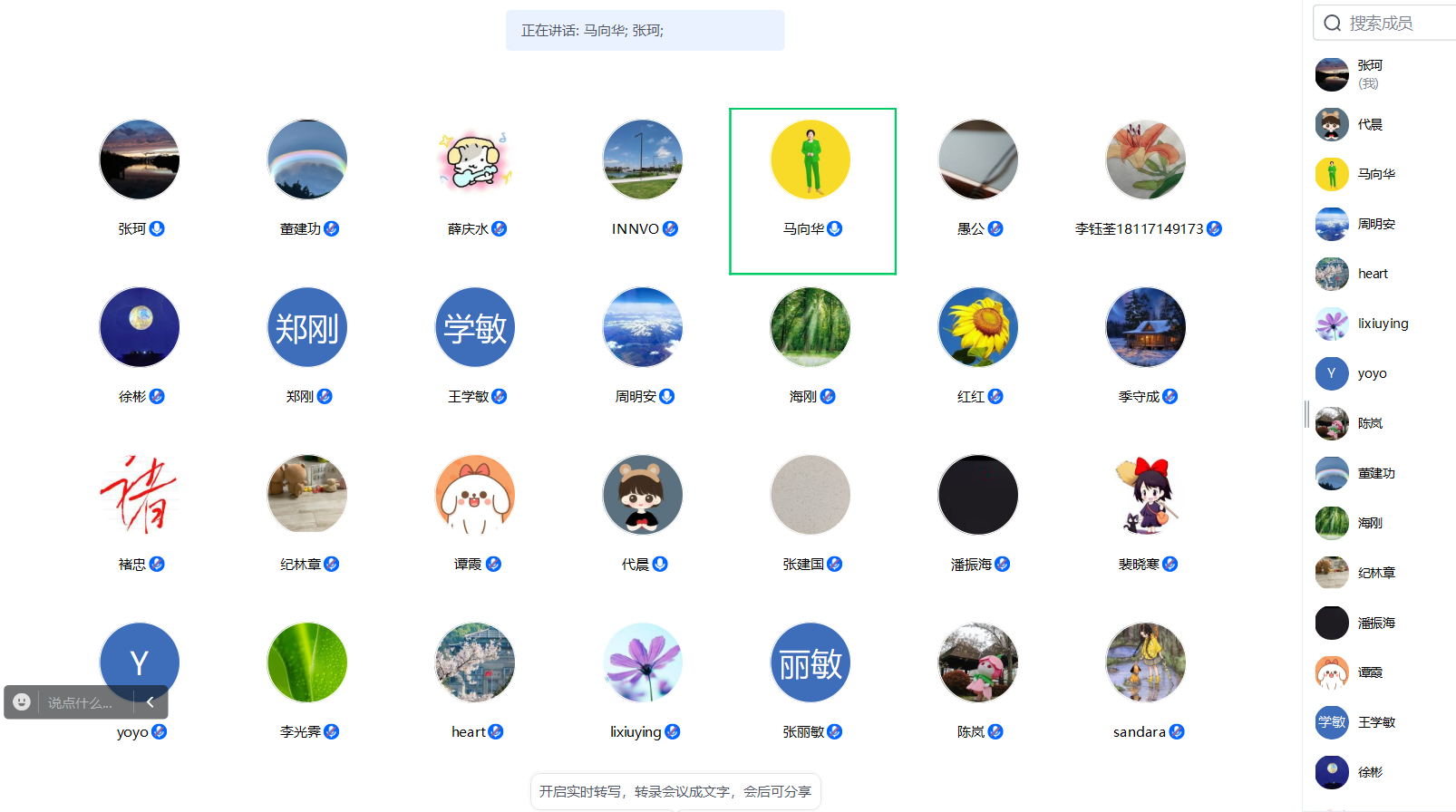The width and height of the screenshot is (1456, 812).
Task: Click the muted mic icon beside INNVO
Action: tap(670, 229)
